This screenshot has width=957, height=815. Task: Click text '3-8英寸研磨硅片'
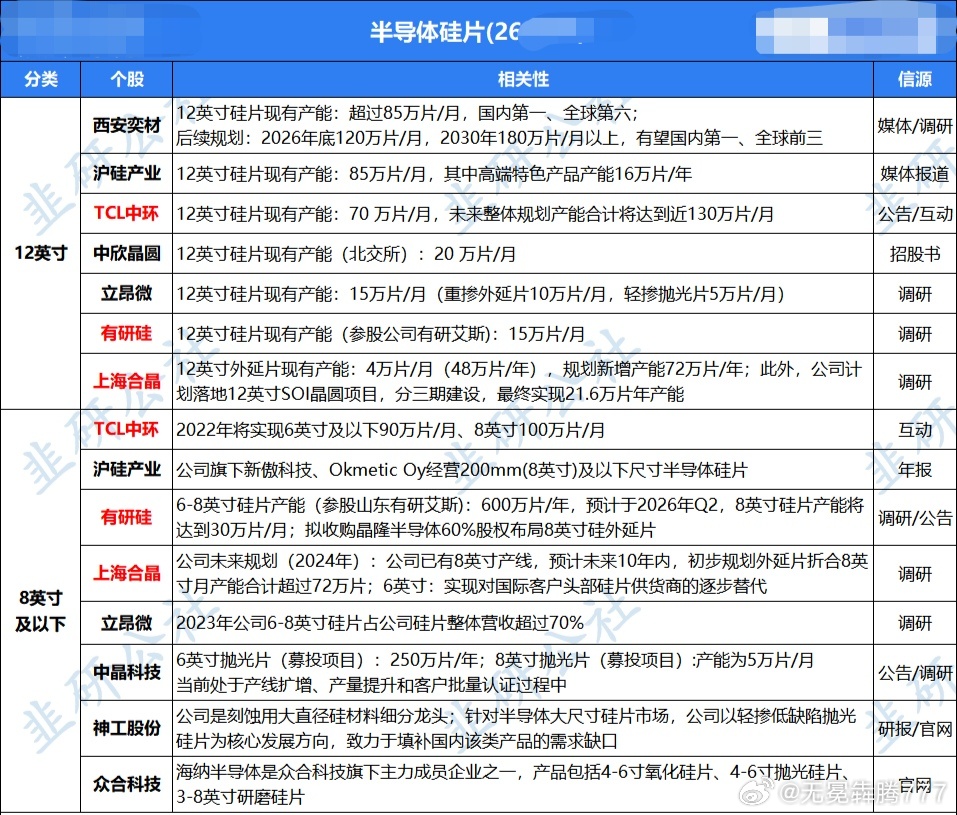coord(240,797)
